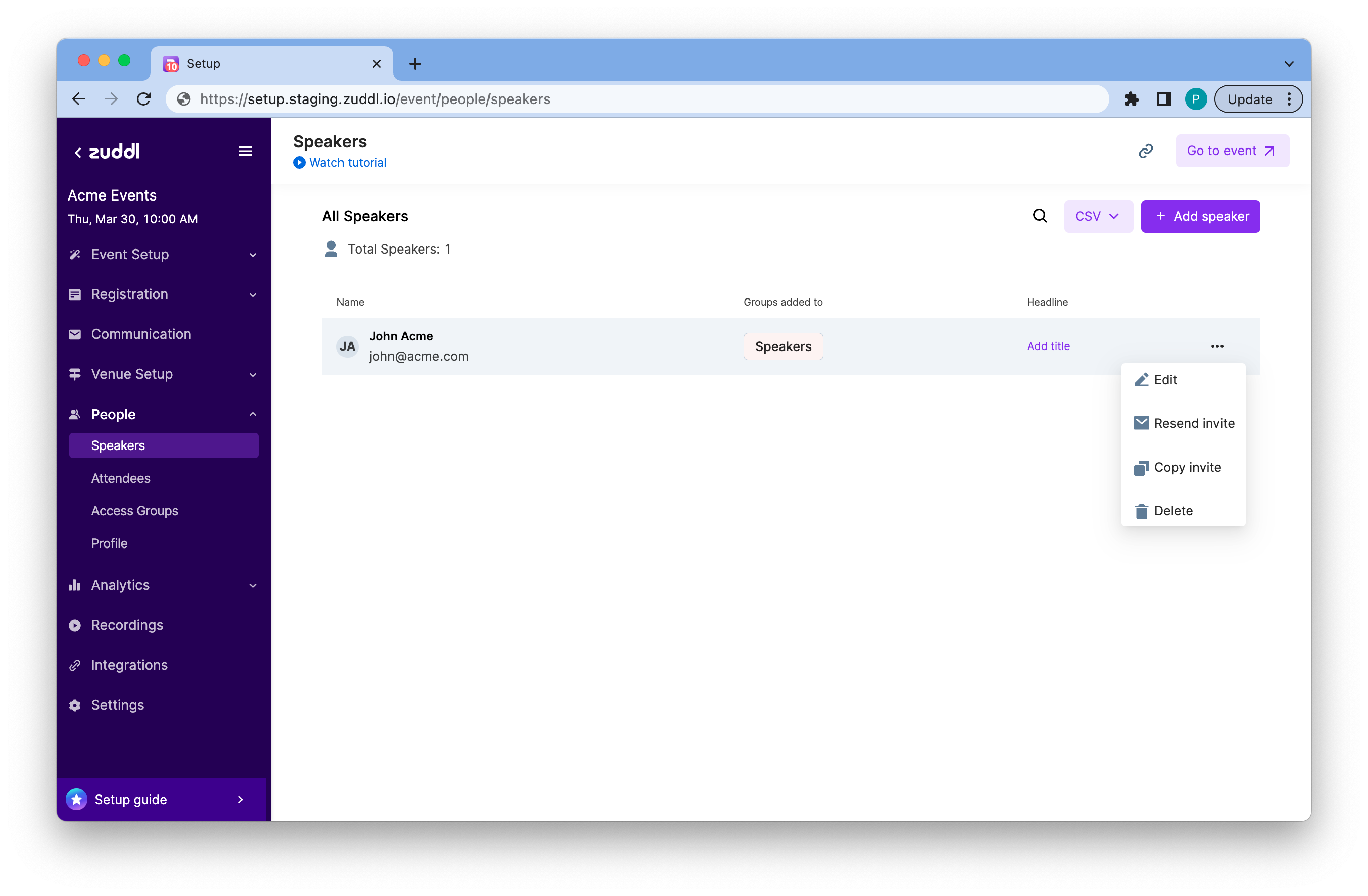Click the search magnifier icon for speakers

1039,216
